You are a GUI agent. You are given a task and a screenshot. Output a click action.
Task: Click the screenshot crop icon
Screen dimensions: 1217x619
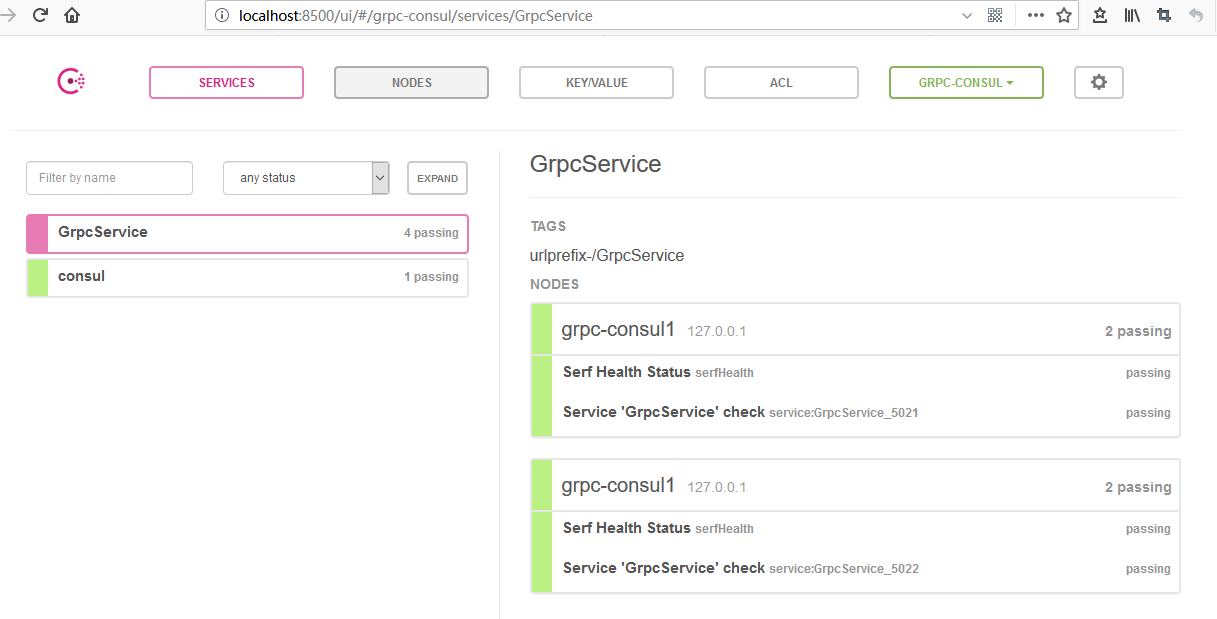coord(1163,15)
